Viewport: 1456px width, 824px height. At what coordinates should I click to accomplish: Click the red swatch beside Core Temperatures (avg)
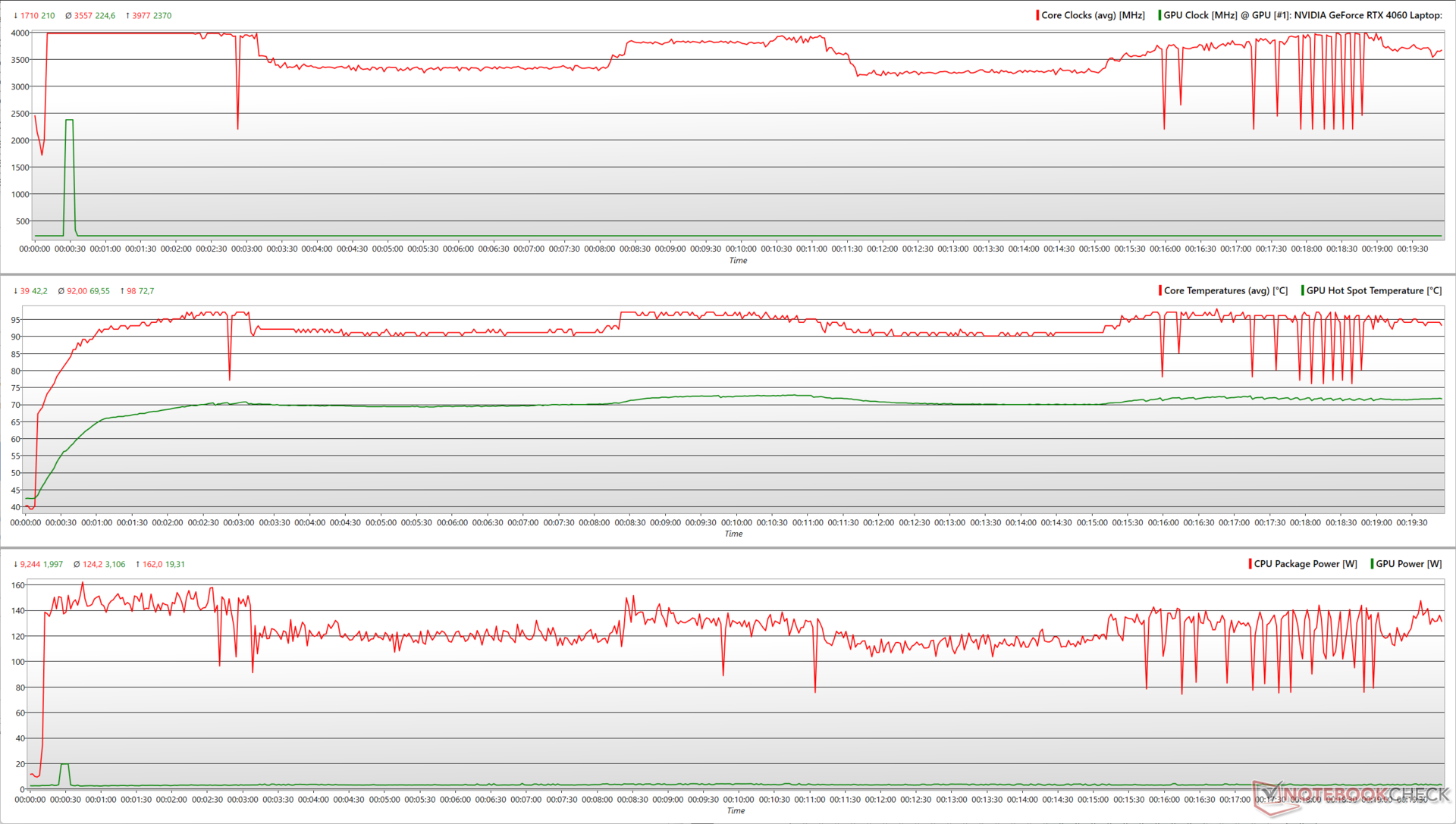coord(1159,291)
